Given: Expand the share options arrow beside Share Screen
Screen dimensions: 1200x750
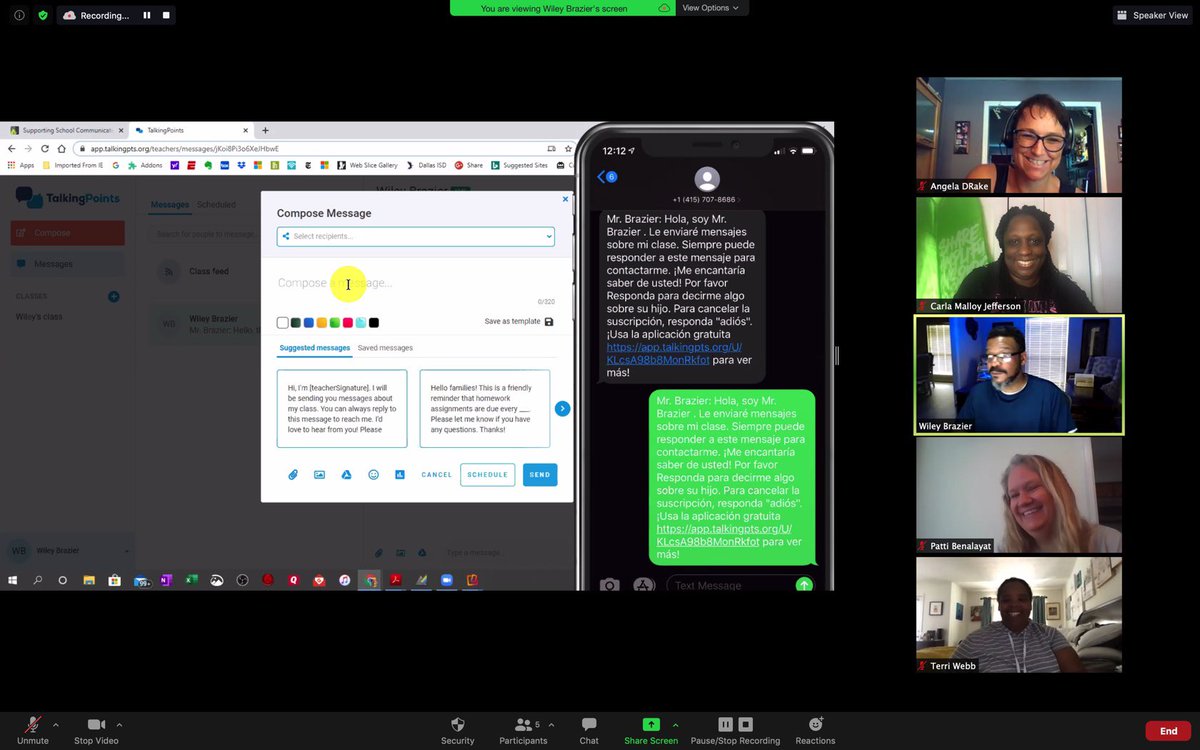Looking at the screenshot, I should [675, 725].
